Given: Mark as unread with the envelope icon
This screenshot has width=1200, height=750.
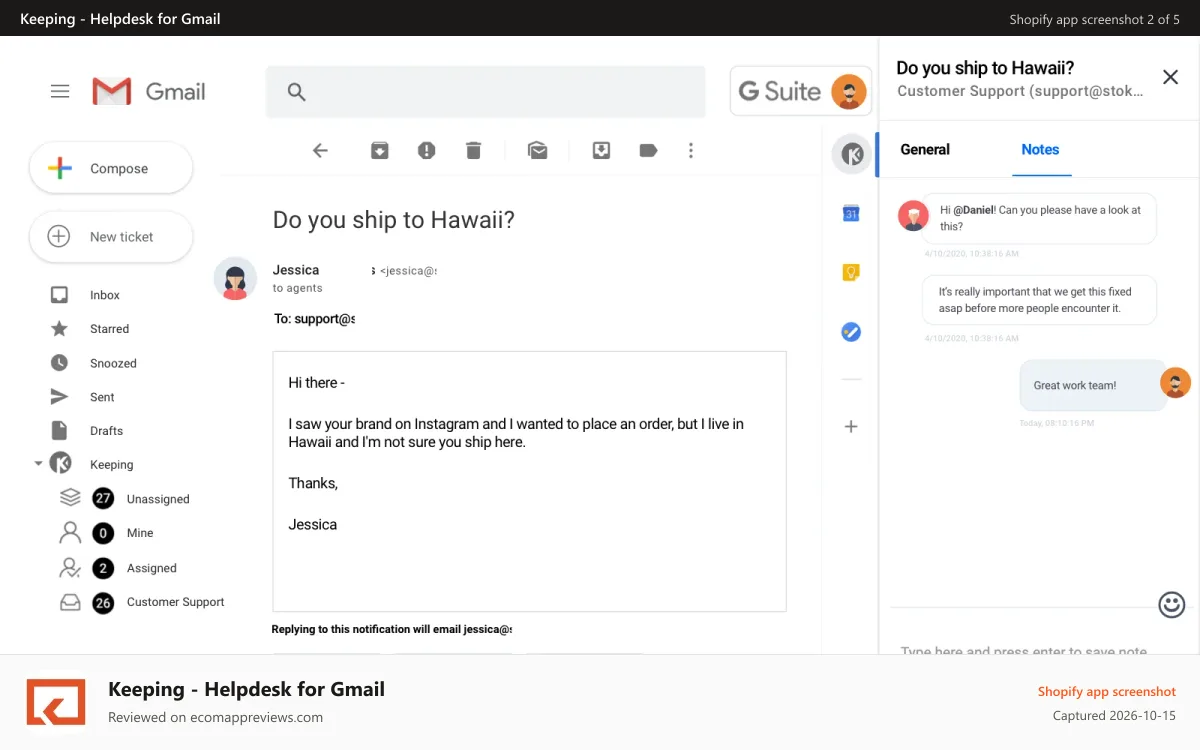Looking at the screenshot, I should [538, 150].
